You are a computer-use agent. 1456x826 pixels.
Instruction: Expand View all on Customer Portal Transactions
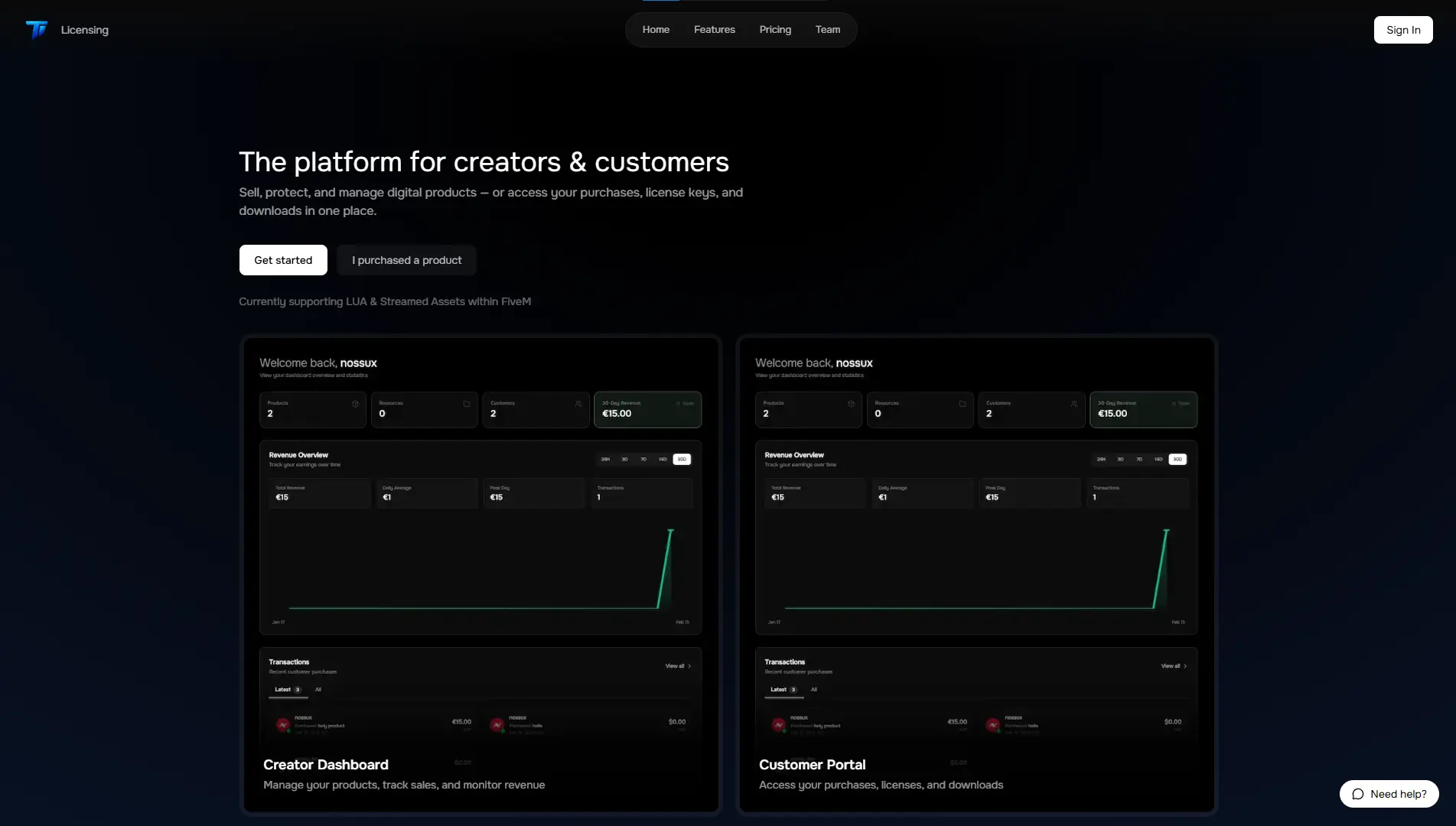coord(1173,665)
